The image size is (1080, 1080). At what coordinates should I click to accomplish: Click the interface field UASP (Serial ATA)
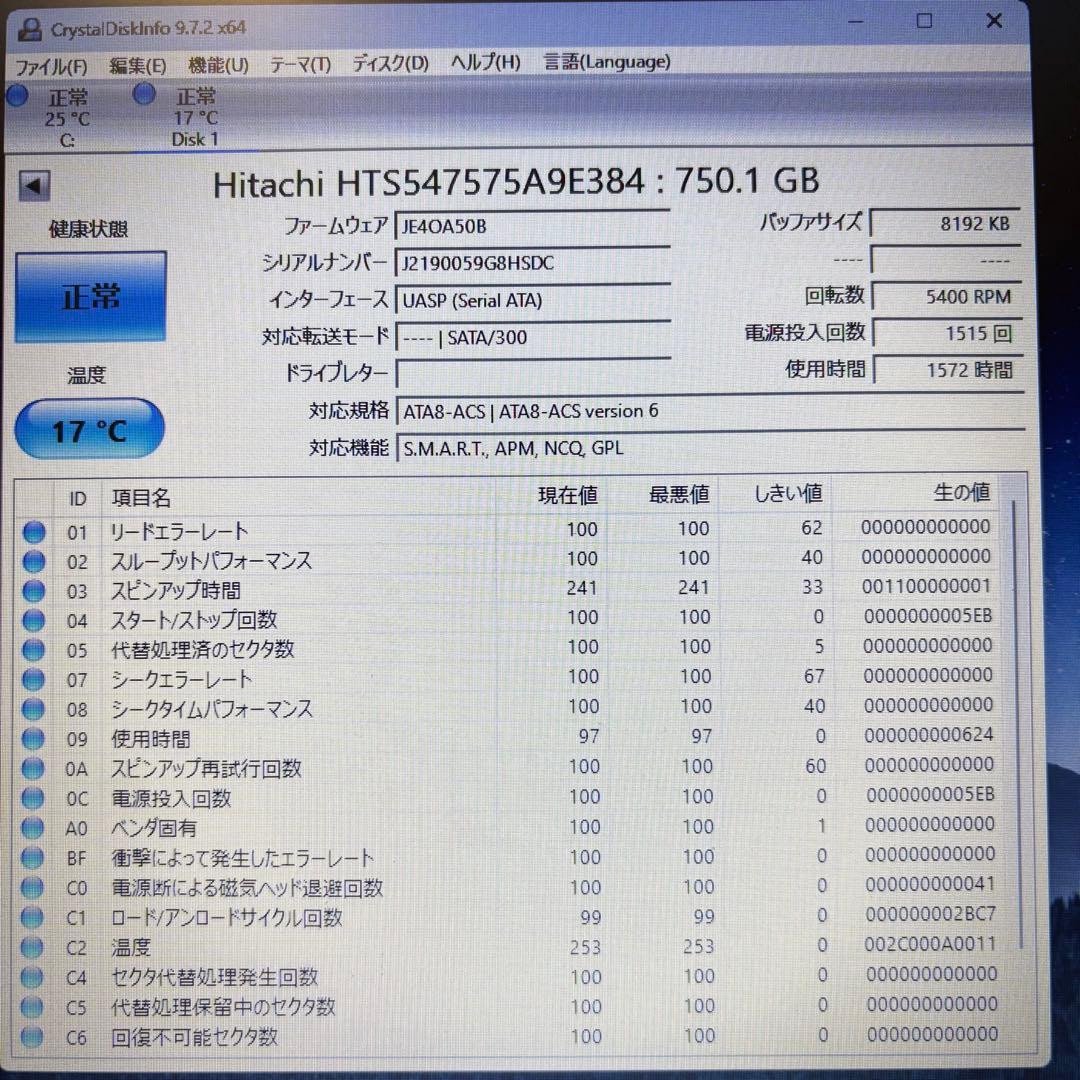pyautogui.click(x=532, y=300)
